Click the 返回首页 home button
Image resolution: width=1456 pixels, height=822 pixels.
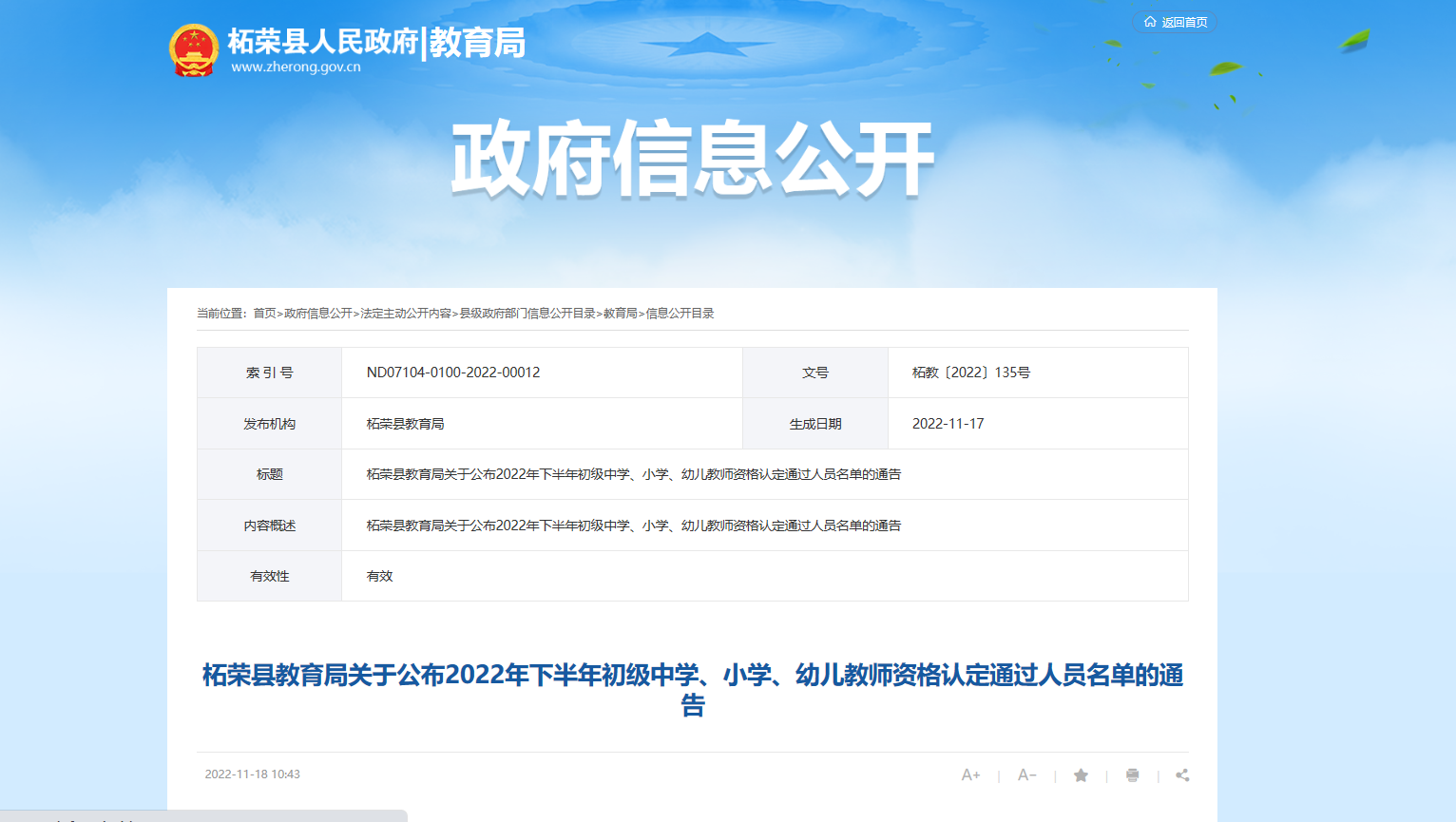[1175, 22]
